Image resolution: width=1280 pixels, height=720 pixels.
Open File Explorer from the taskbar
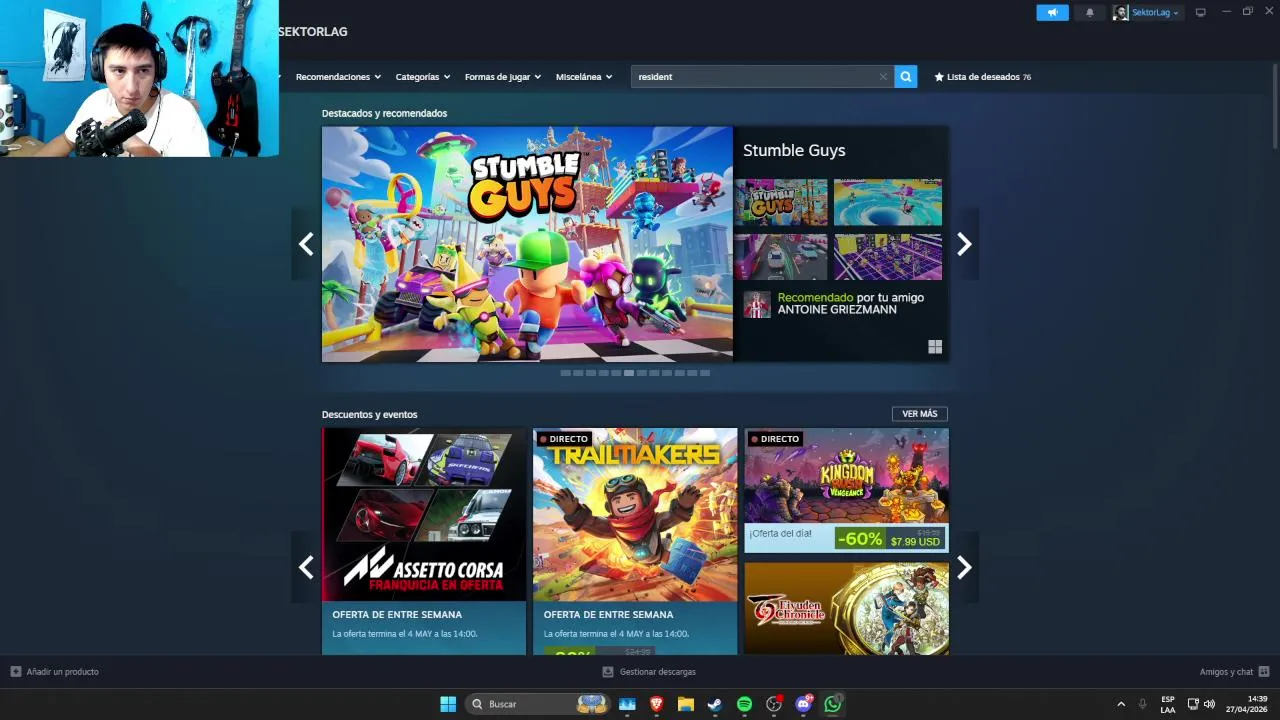pos(685,704)
